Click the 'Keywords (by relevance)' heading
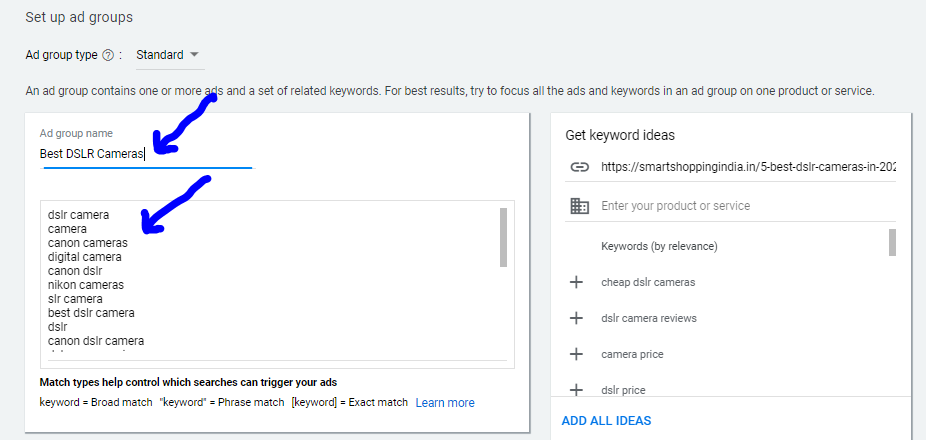 point(659,246)
